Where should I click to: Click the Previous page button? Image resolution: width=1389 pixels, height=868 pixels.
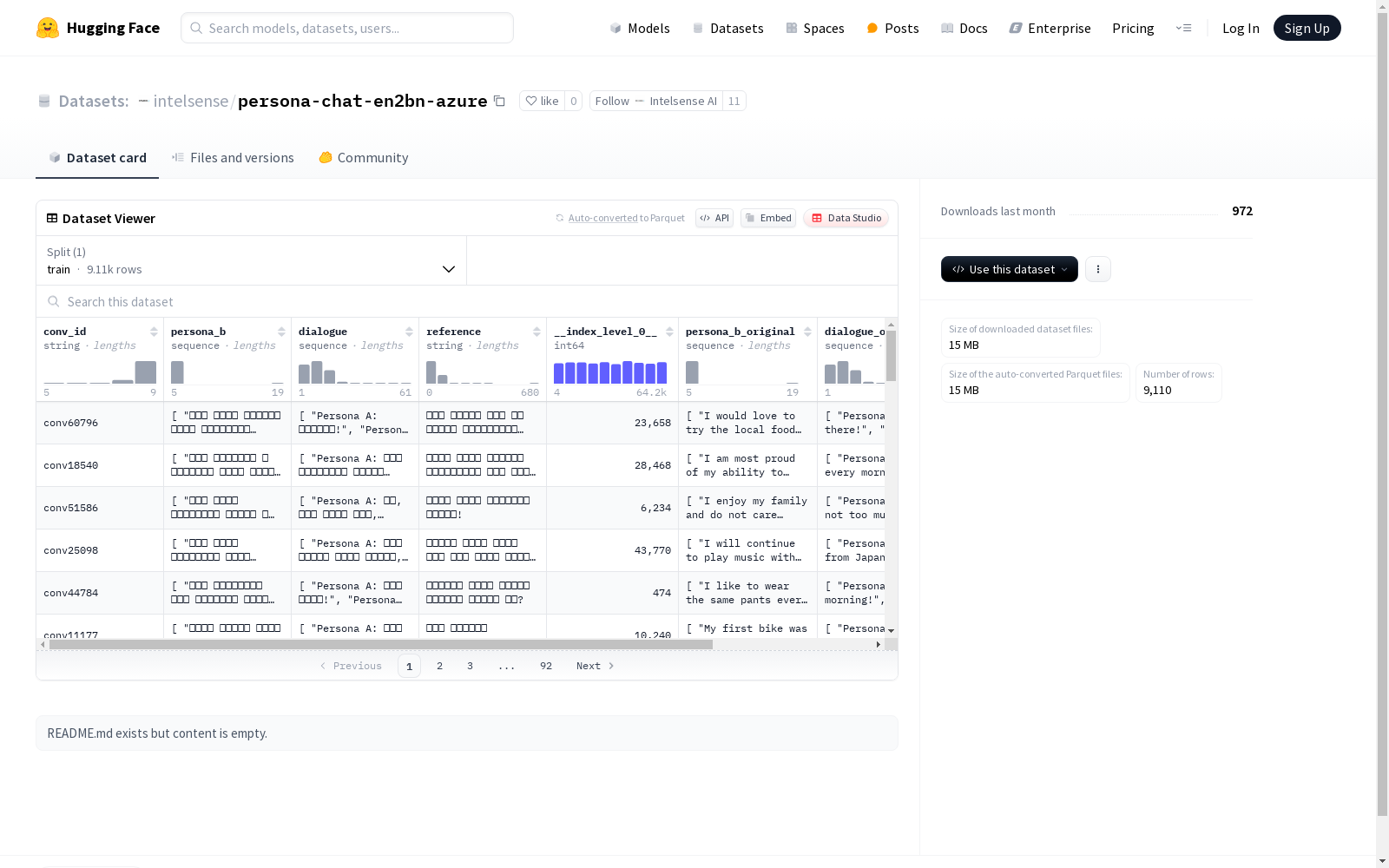pos(351,666)
